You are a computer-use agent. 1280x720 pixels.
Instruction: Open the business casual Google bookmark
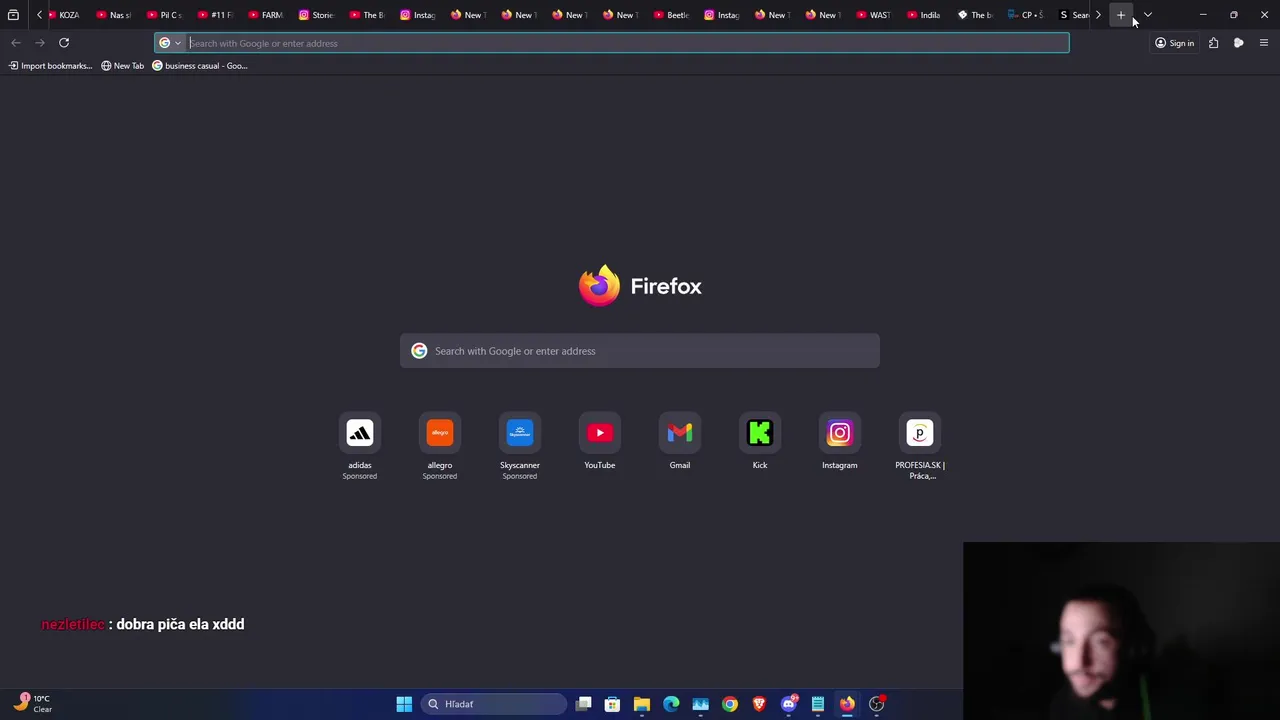(200, 66)
